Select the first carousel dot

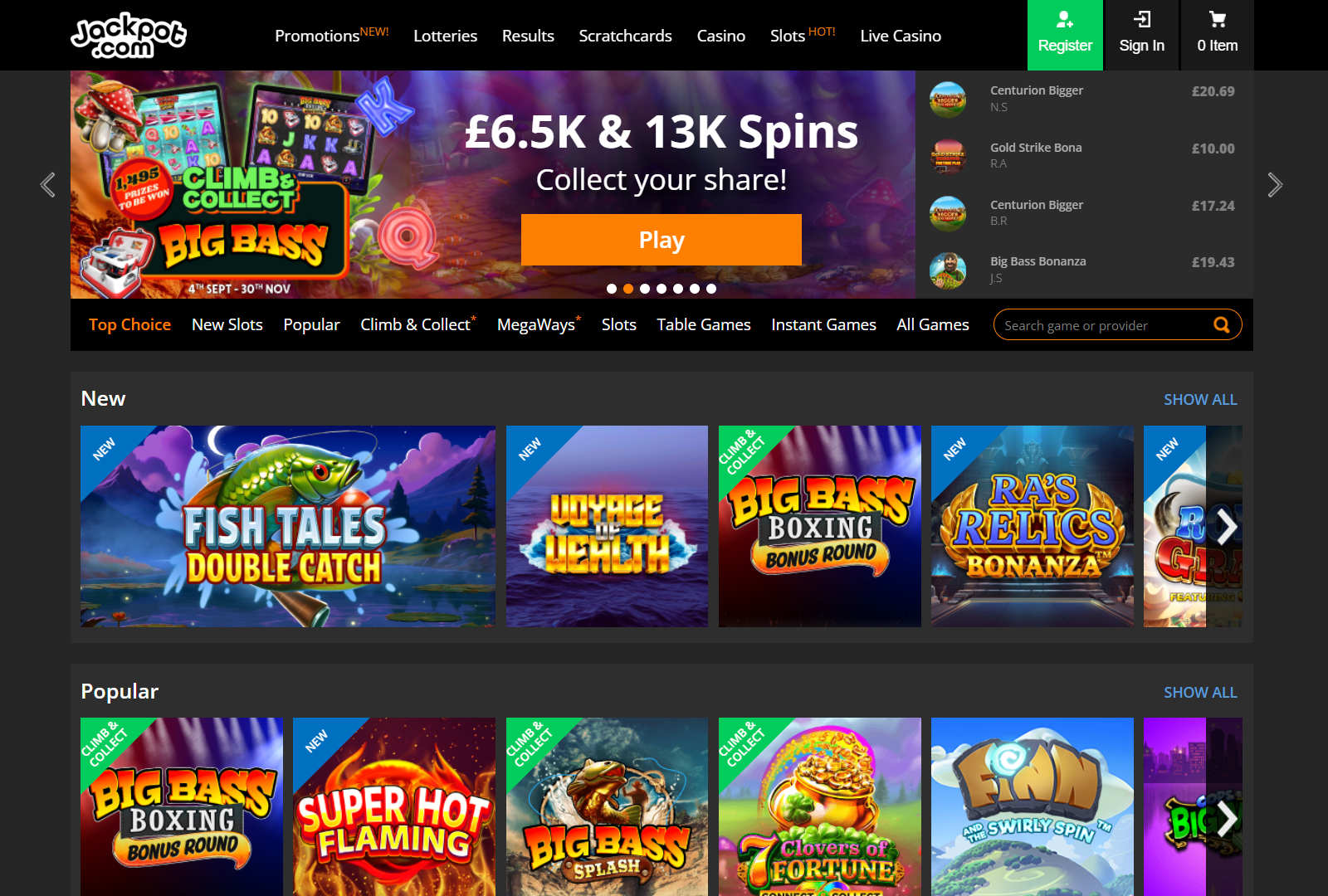click(612, 289)
